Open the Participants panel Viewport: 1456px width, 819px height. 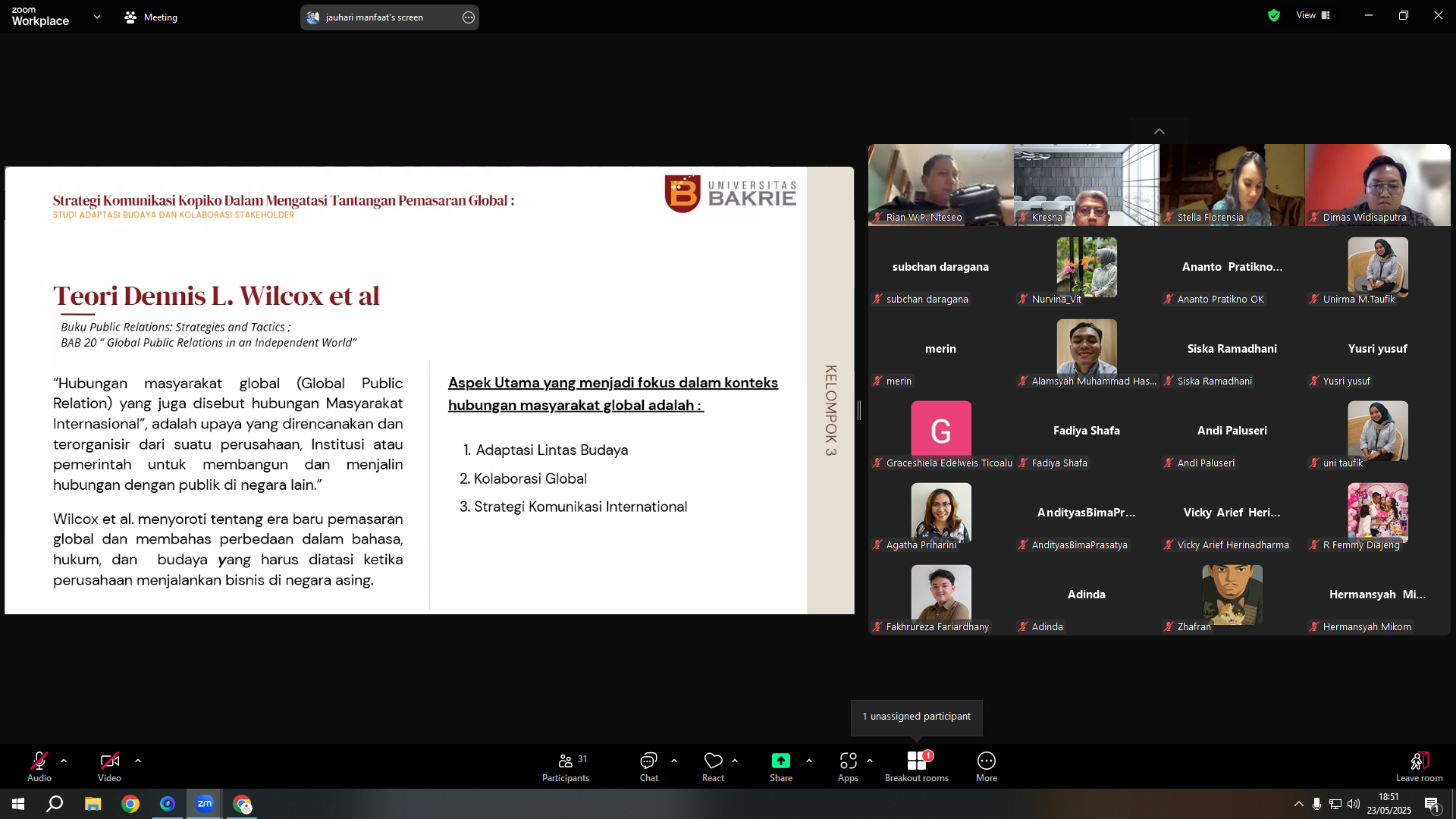(566, 766)
